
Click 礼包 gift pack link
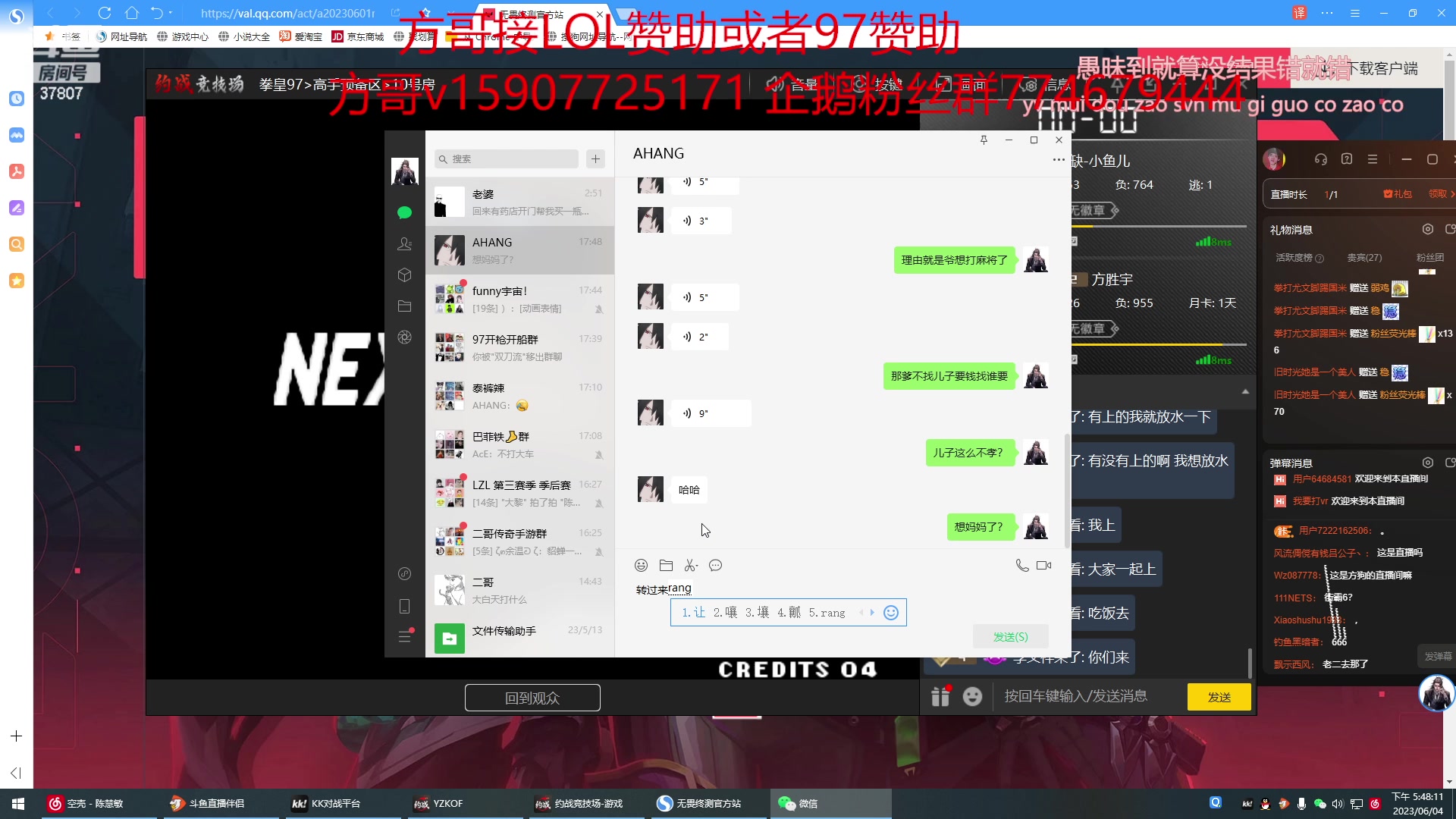[x=1398, y=194]
